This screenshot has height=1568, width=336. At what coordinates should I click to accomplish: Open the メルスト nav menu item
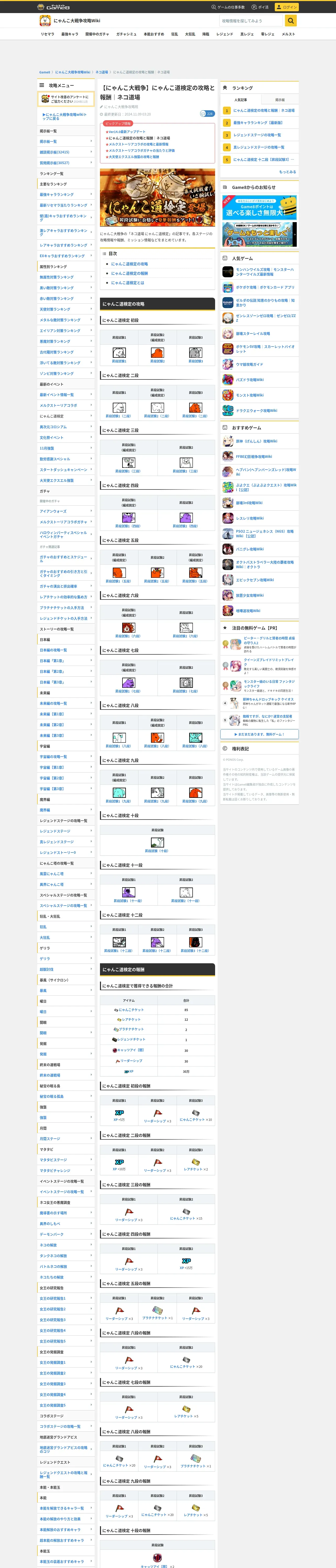click(288, 34)
